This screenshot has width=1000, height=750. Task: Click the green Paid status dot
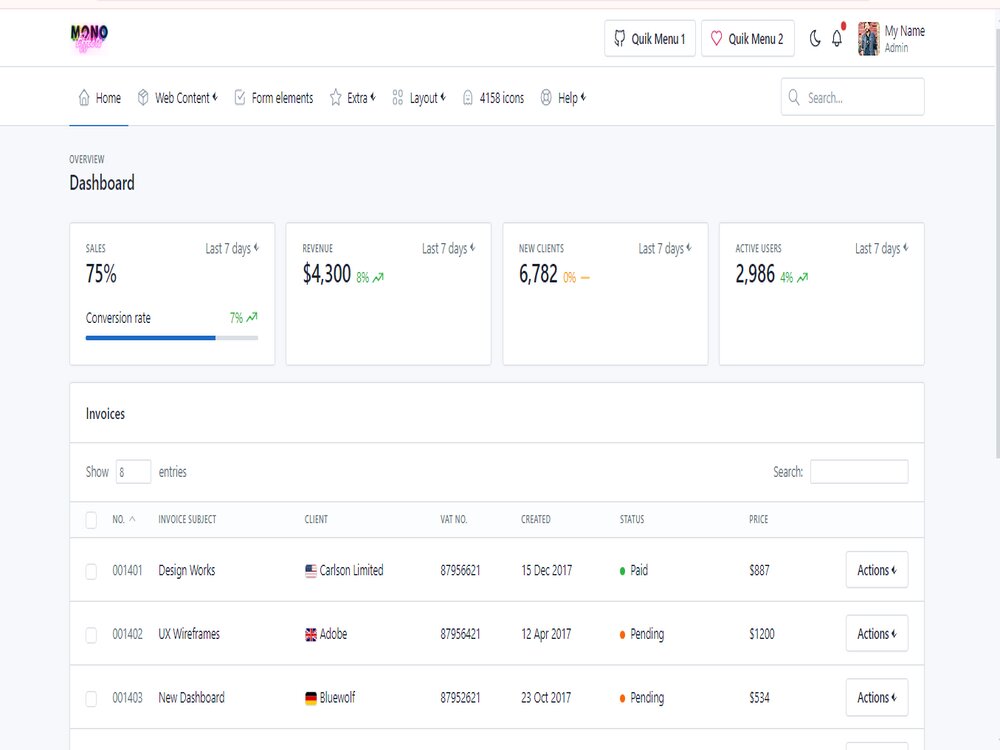point(622,571)
